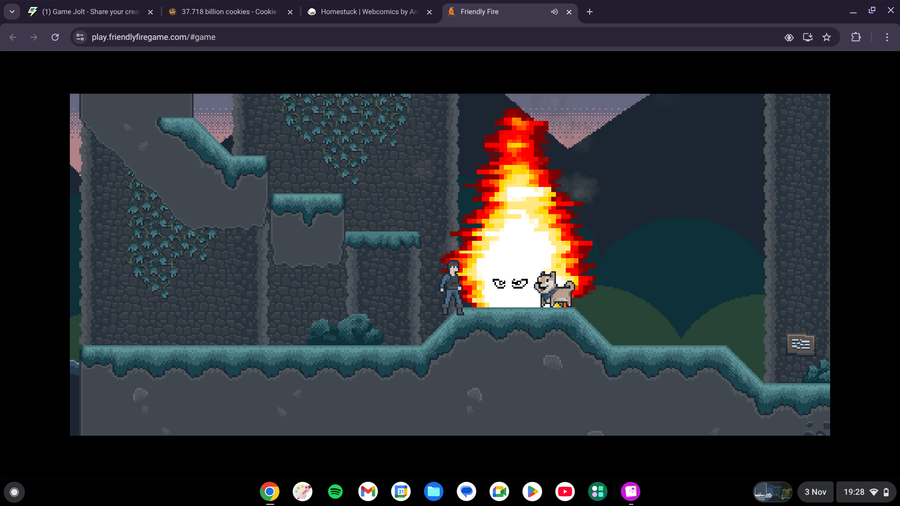This screenshot has width=900, height=506.
Task: Open the ChromeOS launcher button
Action: coord(14,492)
